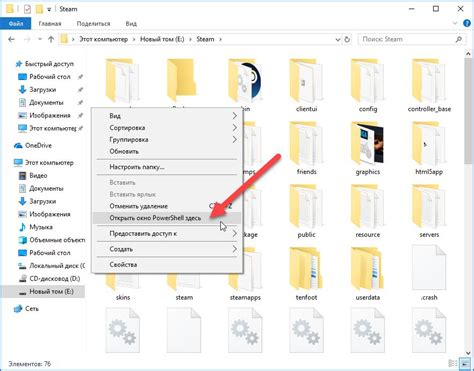This screenshot has width=474, height=371.
Task: Expand the Вид context submenu
Action: 167,116
